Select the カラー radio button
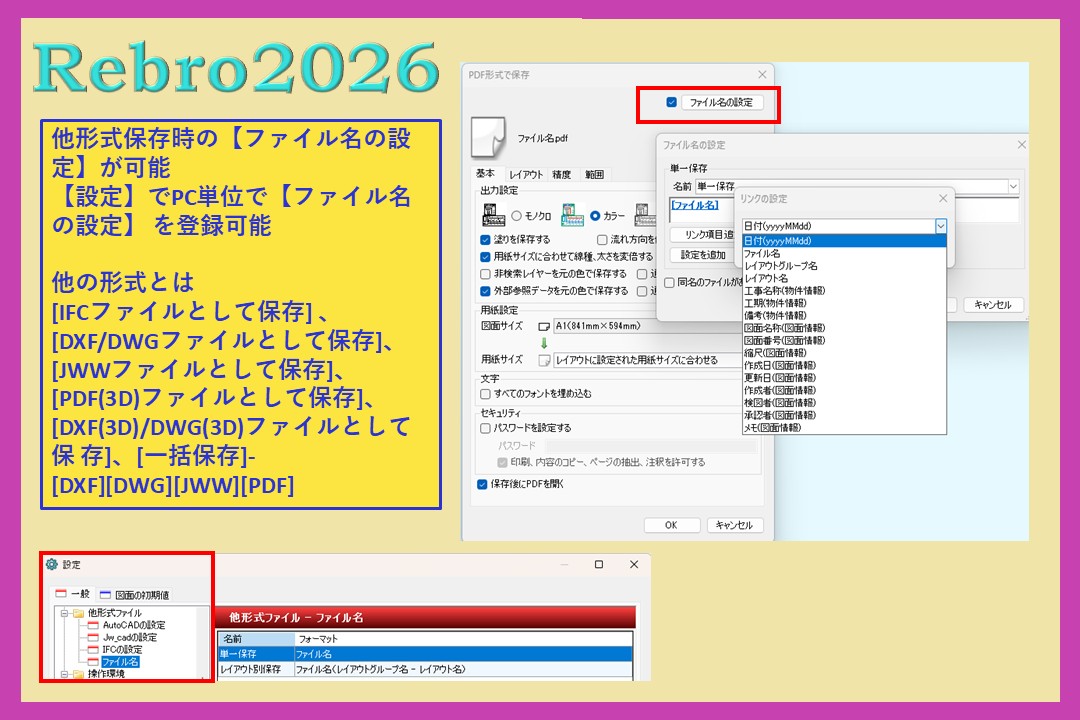This screenshot has height=720, width=1080. point(595,216)
